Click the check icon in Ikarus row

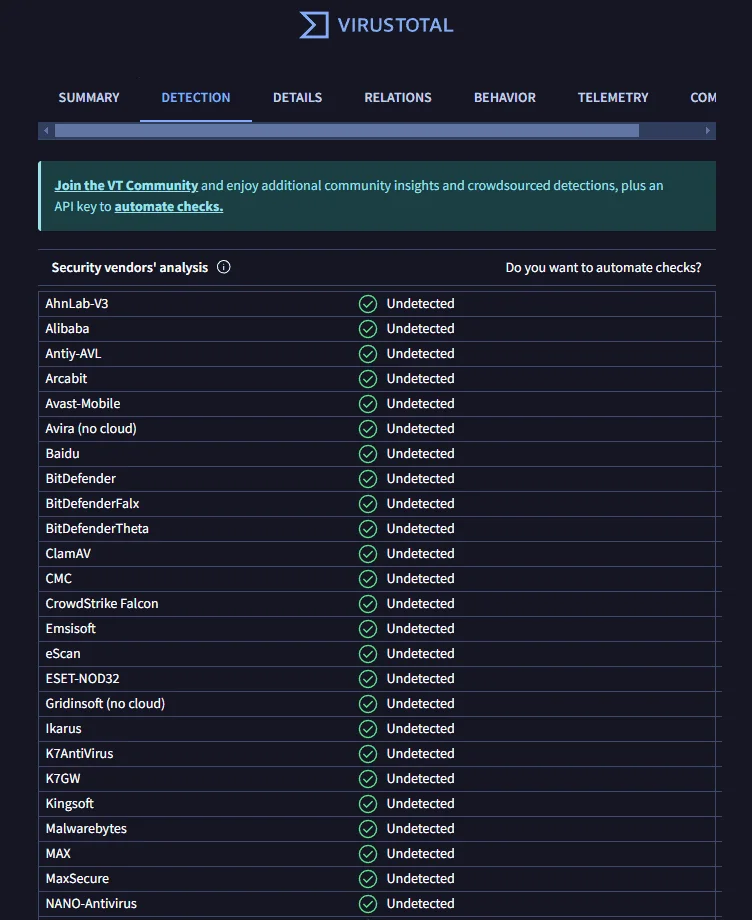coord(368,729)
